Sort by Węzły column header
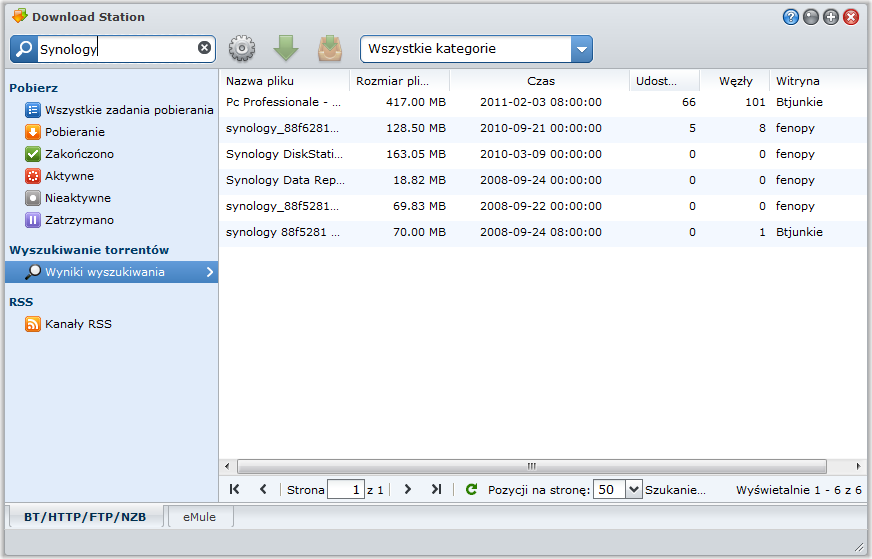The height and width of the screenshot is (559, 872). 735,81
